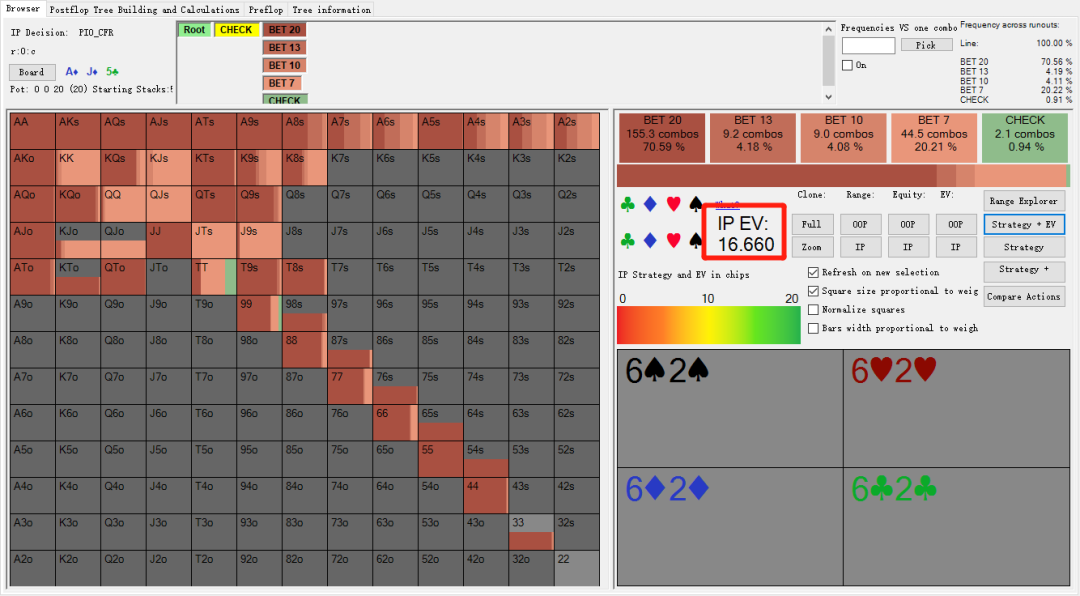Select the AA hand cell
This screenshot has height=596, width=1080.
(x=32, y=132)
